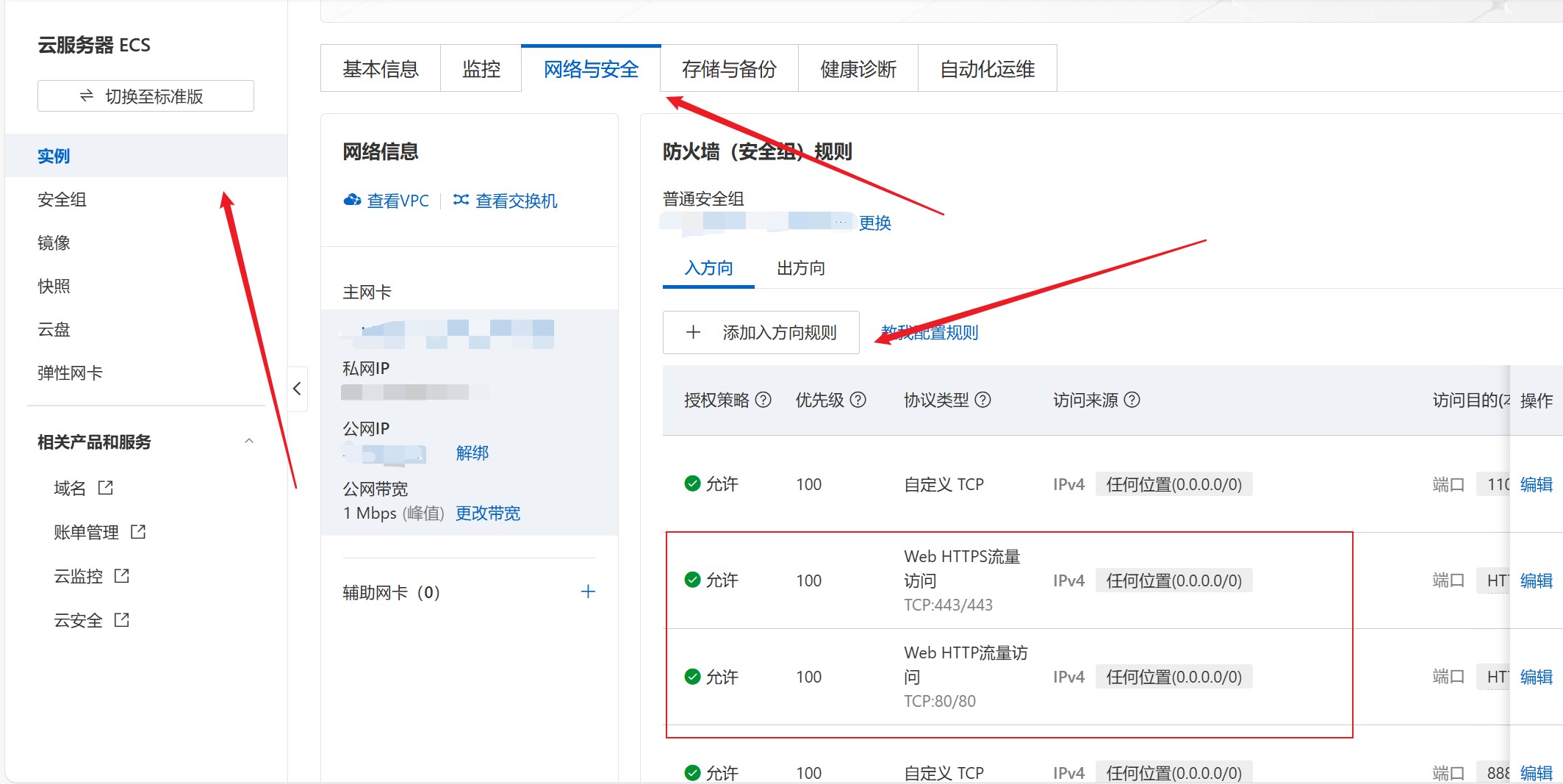Click 编辑 for the Web HTTP TCP:80 rule
This screenshot has height=784, width=1563.
[x=1536, y=677]
